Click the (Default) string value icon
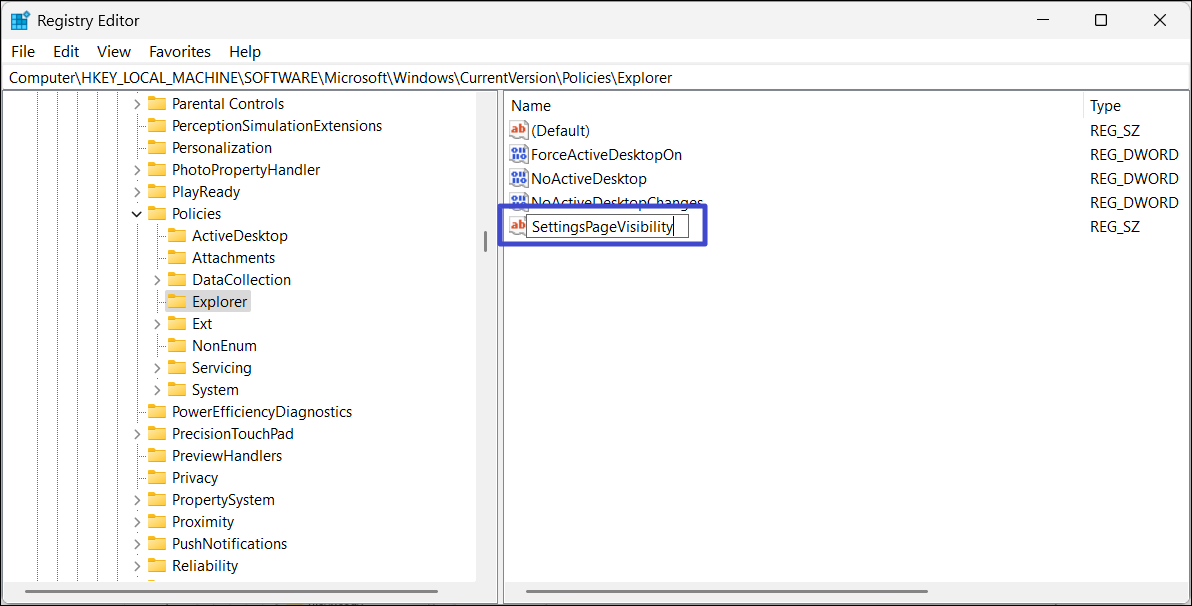Viewport: 1192px width, 606px height. (x=518, y=130)
